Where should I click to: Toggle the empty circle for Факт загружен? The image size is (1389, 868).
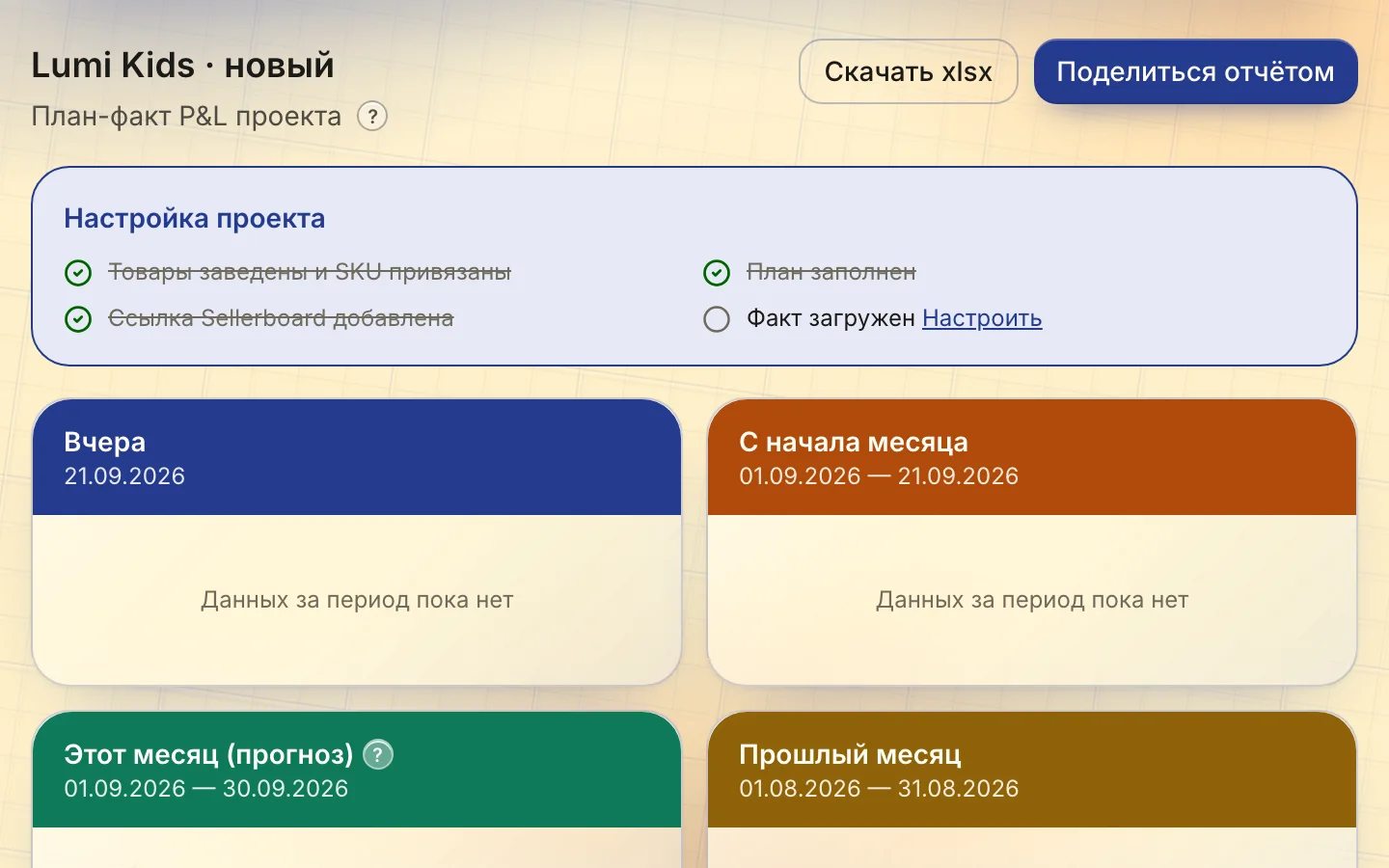point(717,319)
